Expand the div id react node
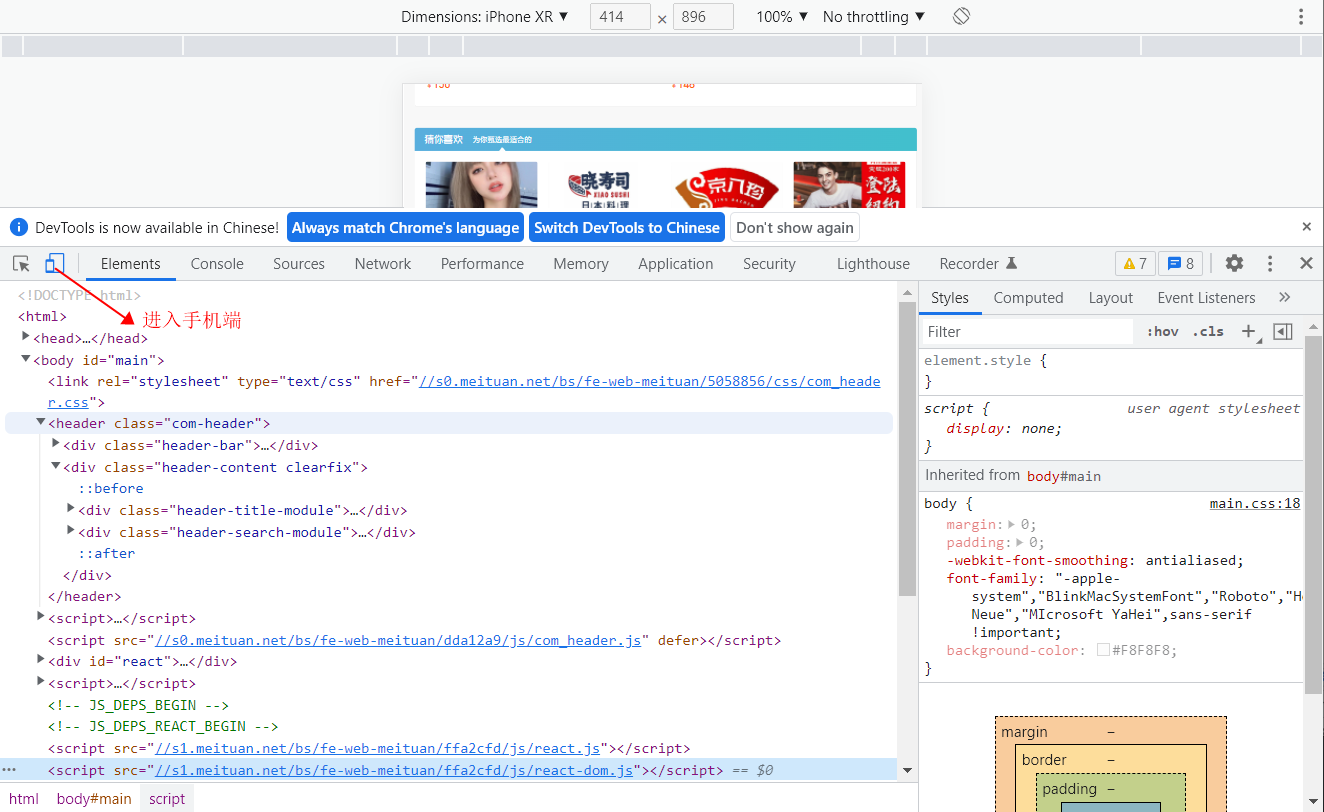 41,660
